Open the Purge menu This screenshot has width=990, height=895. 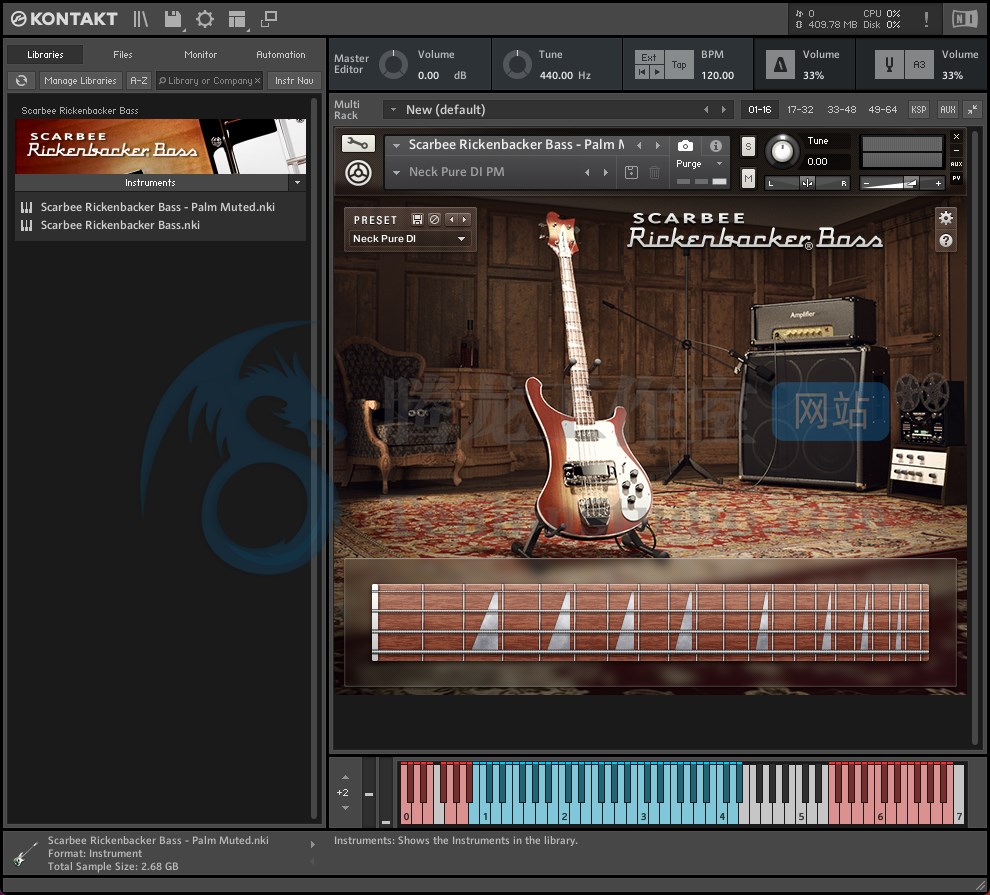699,163
